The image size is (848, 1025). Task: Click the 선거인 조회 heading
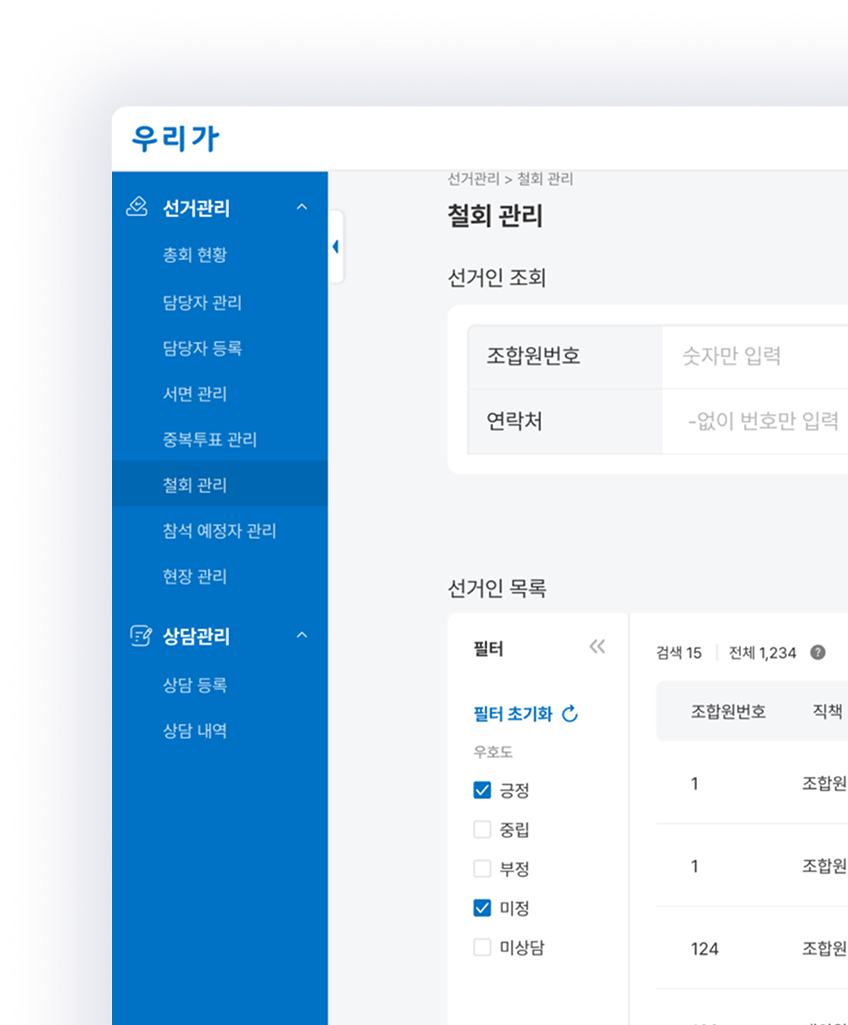tap(497, 278)
